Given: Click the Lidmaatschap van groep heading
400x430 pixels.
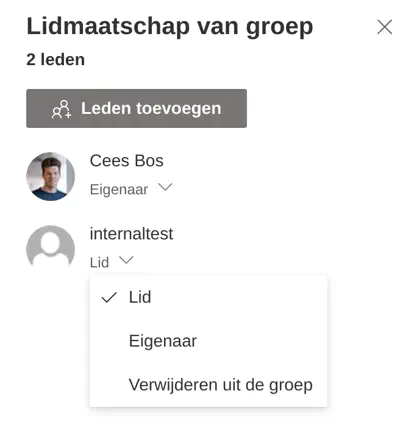Looking at the screenshot, I should pos(170,27).
